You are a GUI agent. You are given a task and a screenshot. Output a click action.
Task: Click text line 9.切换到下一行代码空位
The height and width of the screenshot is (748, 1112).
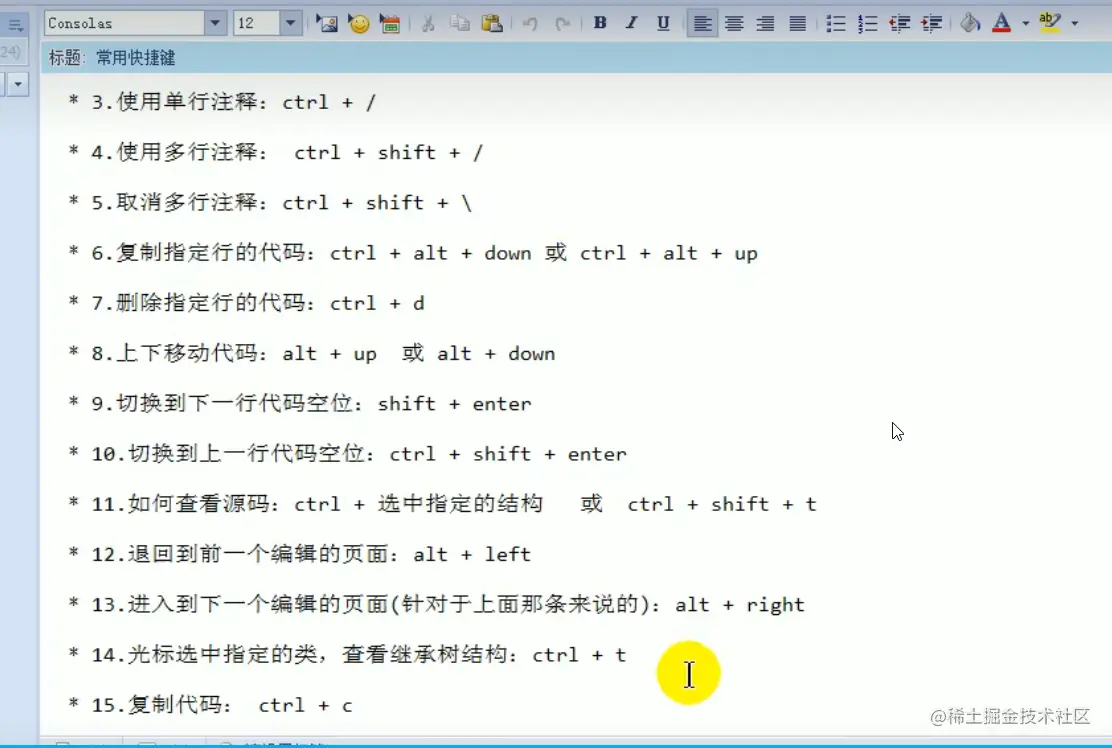299,403
